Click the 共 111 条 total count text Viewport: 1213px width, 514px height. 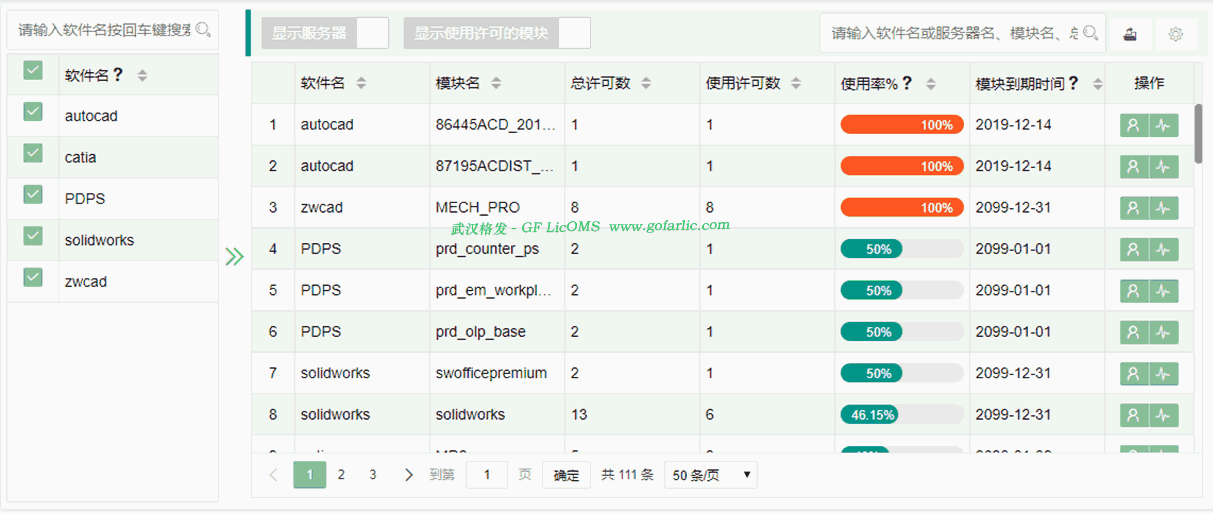click(627, 475)
